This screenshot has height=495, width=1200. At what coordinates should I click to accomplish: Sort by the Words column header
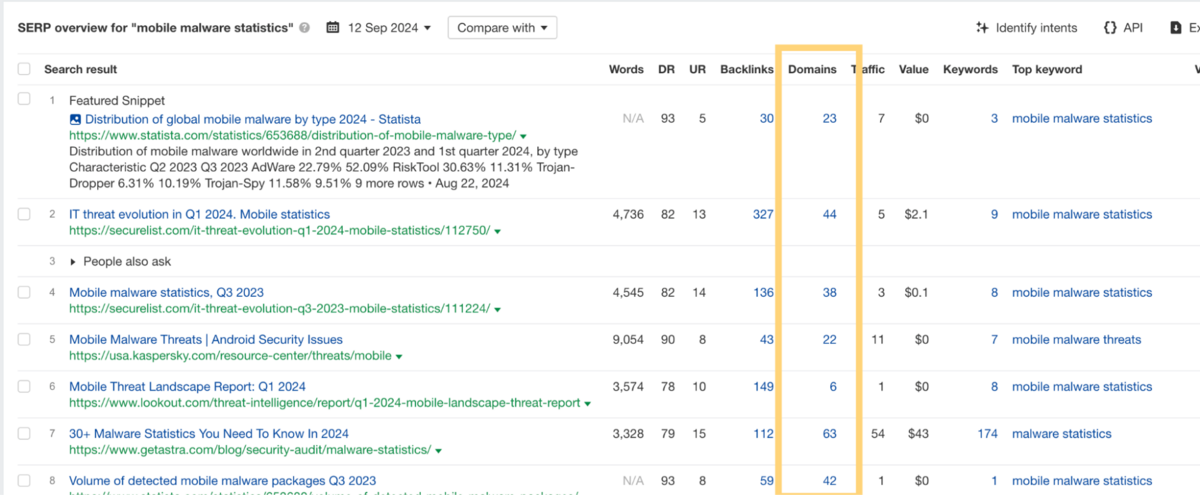click(626, 69)
